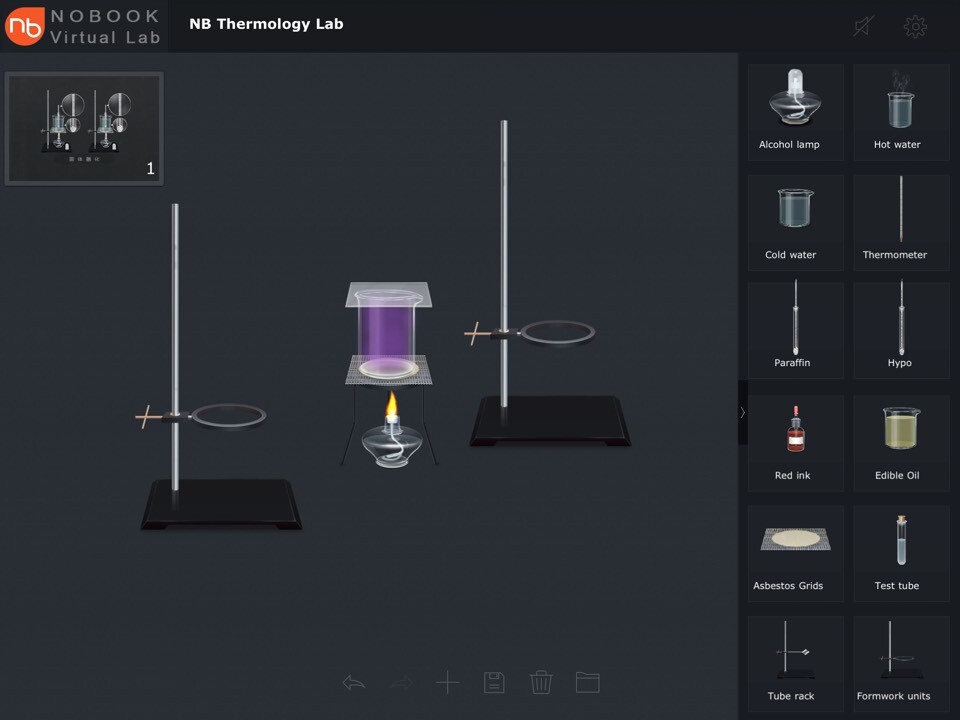Screen dimensions: 960x720
Task: Pick the Hot water beaker
Action: (900, 111)
